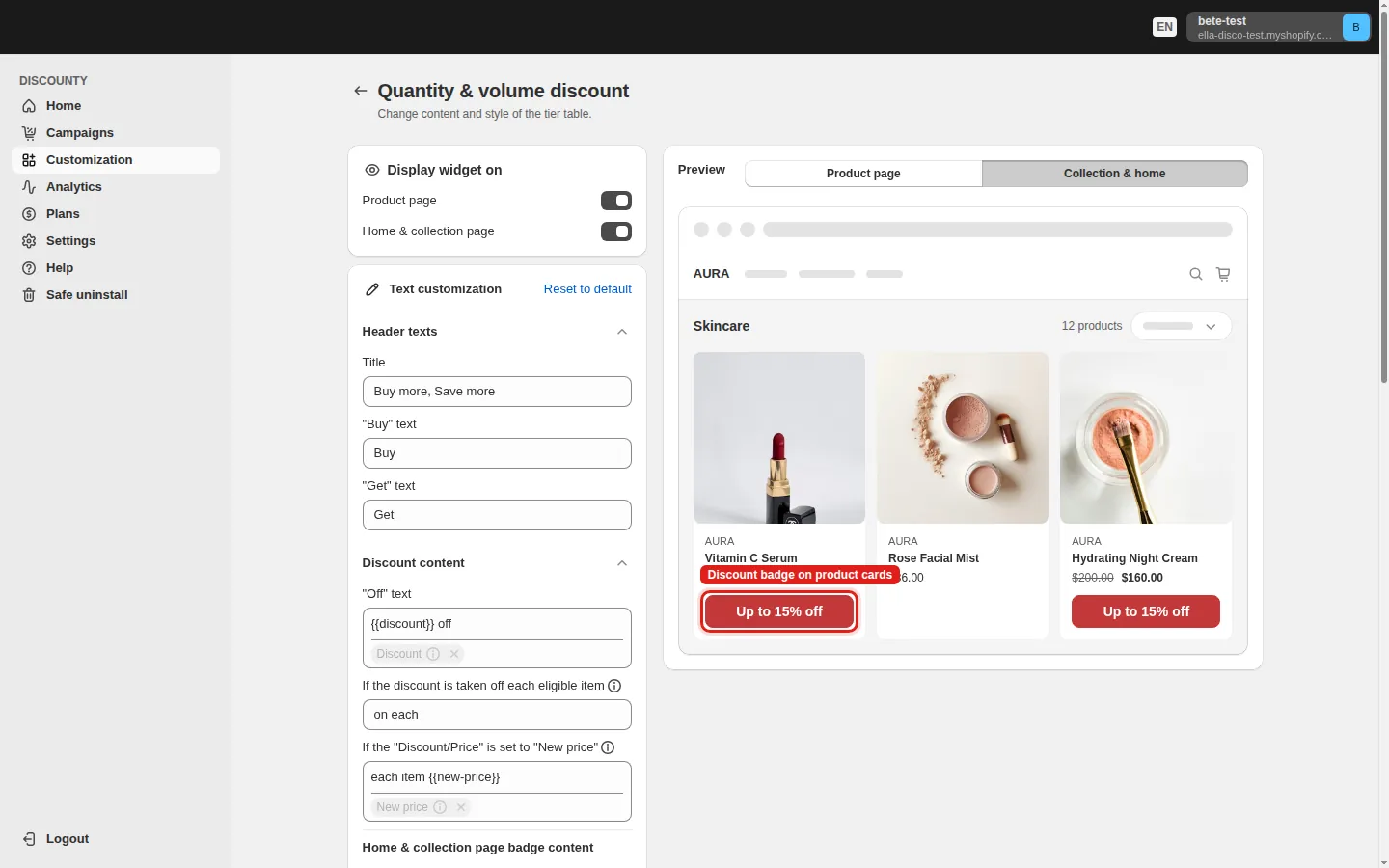
Task: Open the bete-test store account menu
Action: pos(1279,27)
